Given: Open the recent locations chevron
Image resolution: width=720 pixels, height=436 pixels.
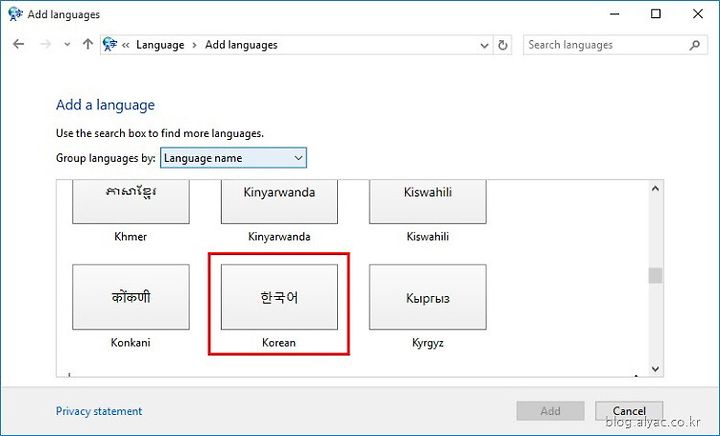Looking at the screenshot, I should 67,45.
